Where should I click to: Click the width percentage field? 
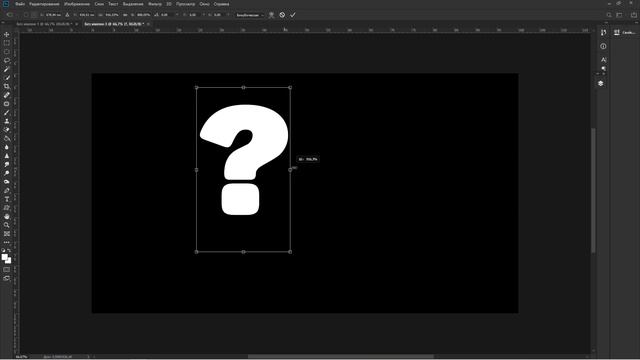[x=112, y=15]
